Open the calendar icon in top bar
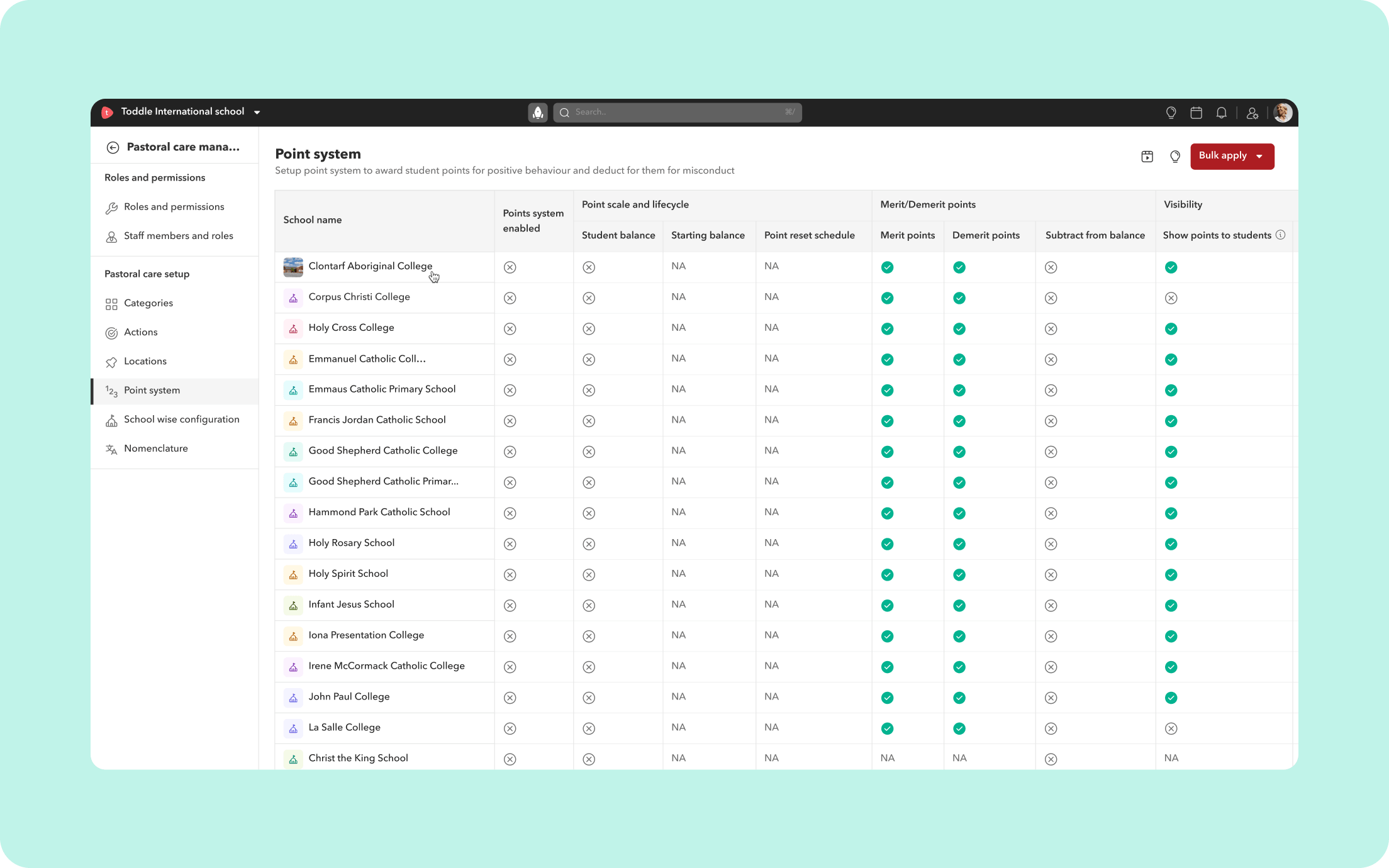The width and height of the screenshot is (1389, 868). point(1197,113)
